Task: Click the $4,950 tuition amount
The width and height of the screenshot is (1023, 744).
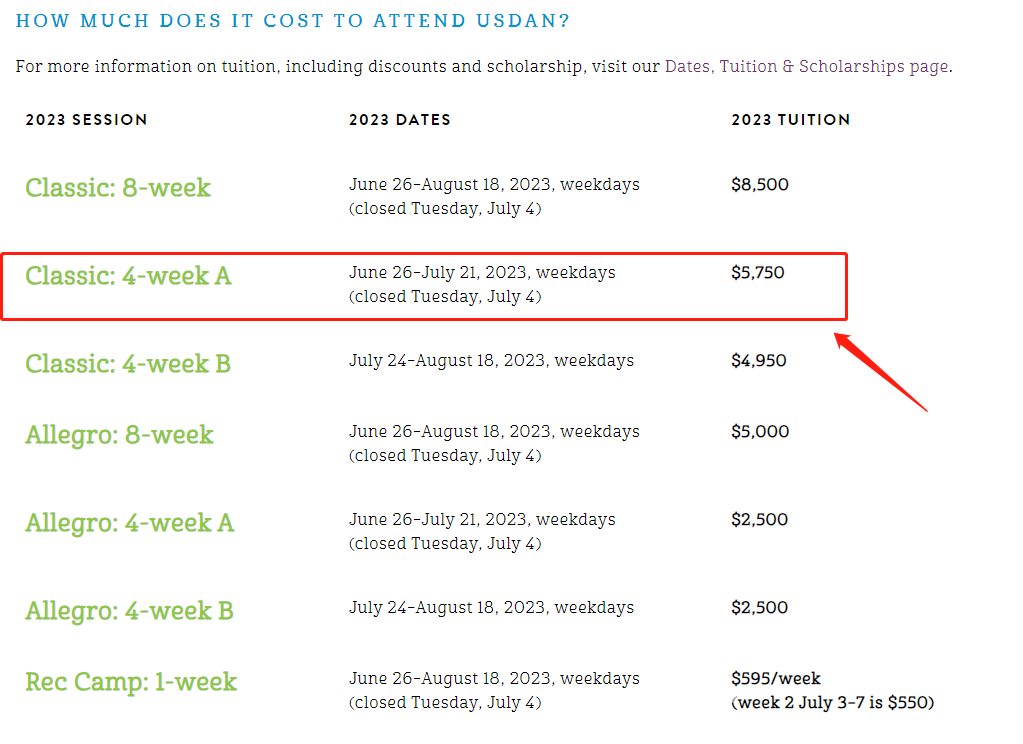Action: tap(759, 361)
